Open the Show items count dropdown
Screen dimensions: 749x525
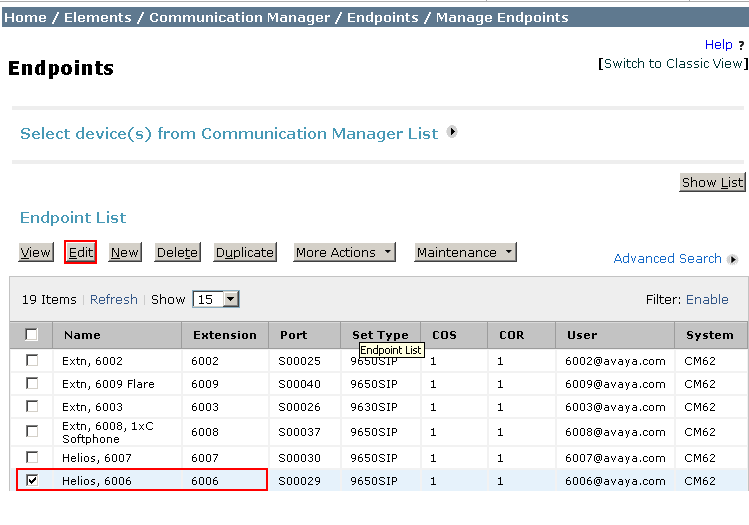216,299
